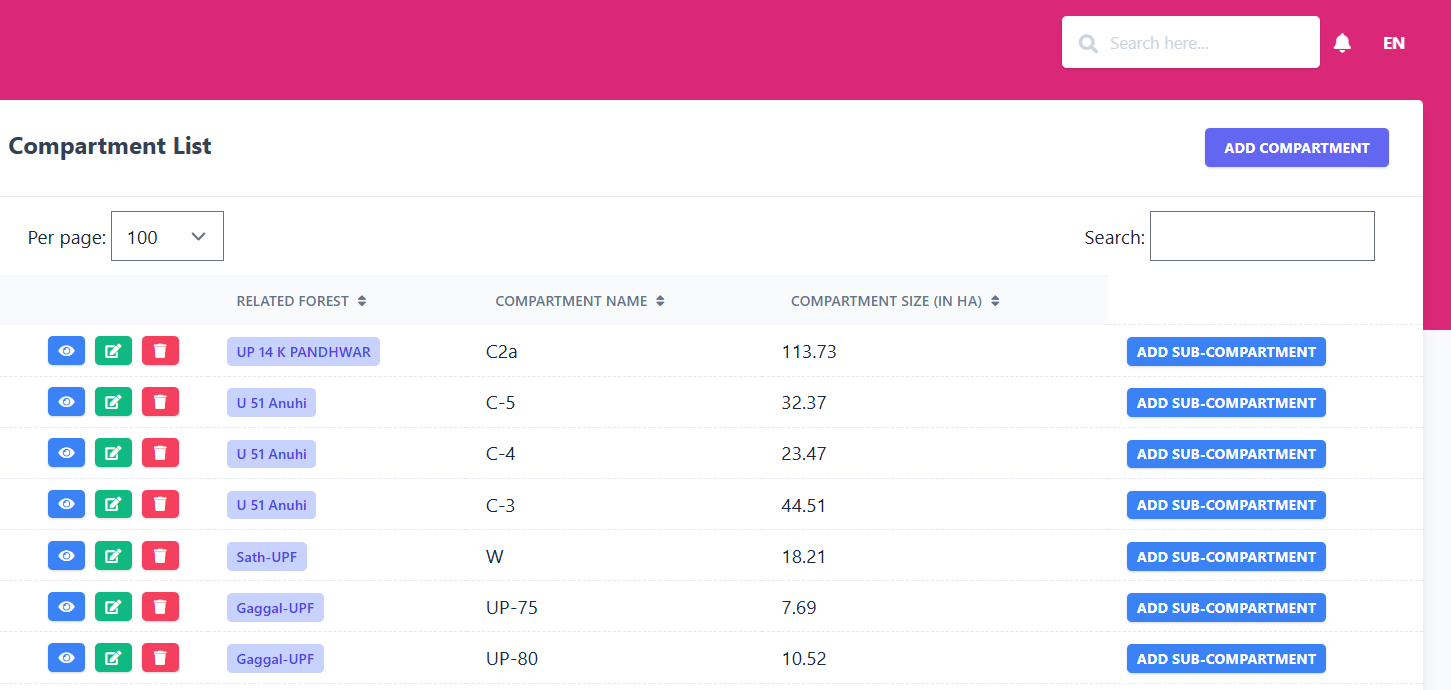Open the notifications bell icon
The image size is (1451, 690).
click(x=1342, y=42)
